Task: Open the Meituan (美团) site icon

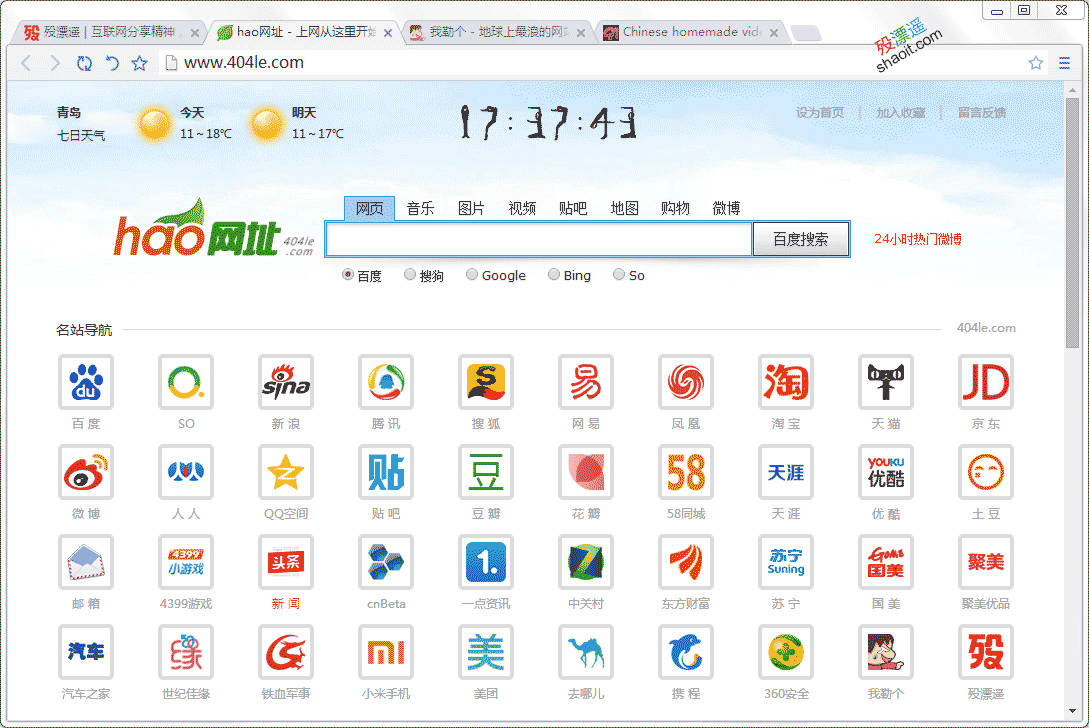Action: 485,652
